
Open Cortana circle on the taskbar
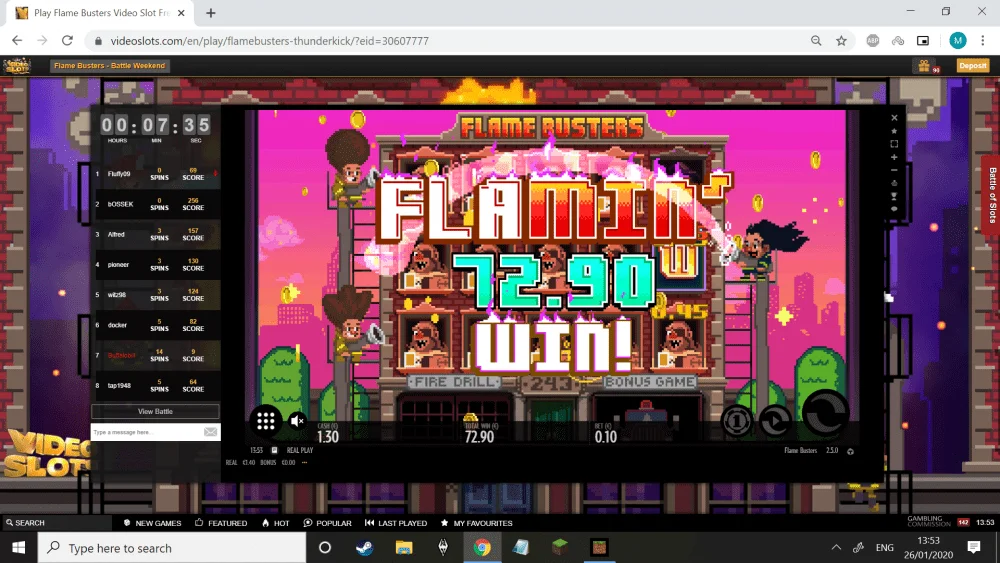coord(325,548)
